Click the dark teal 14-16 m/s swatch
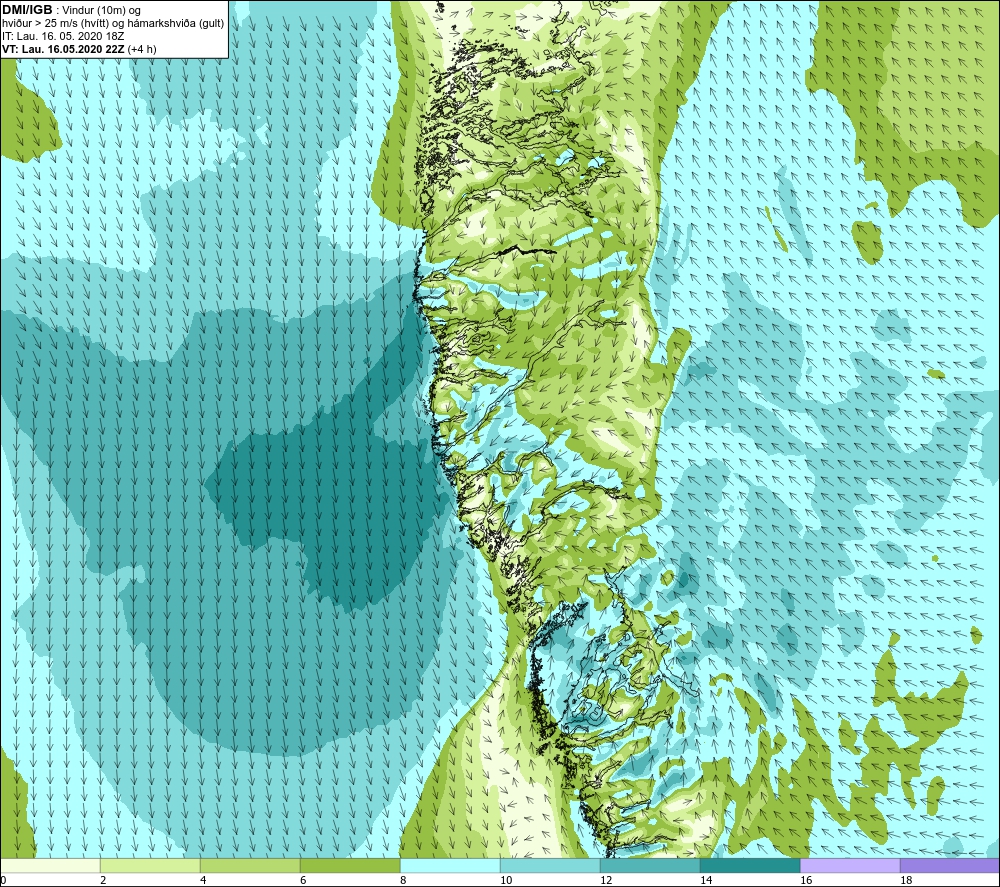This screenshot has width=1000, height=887. click(750, 865)
